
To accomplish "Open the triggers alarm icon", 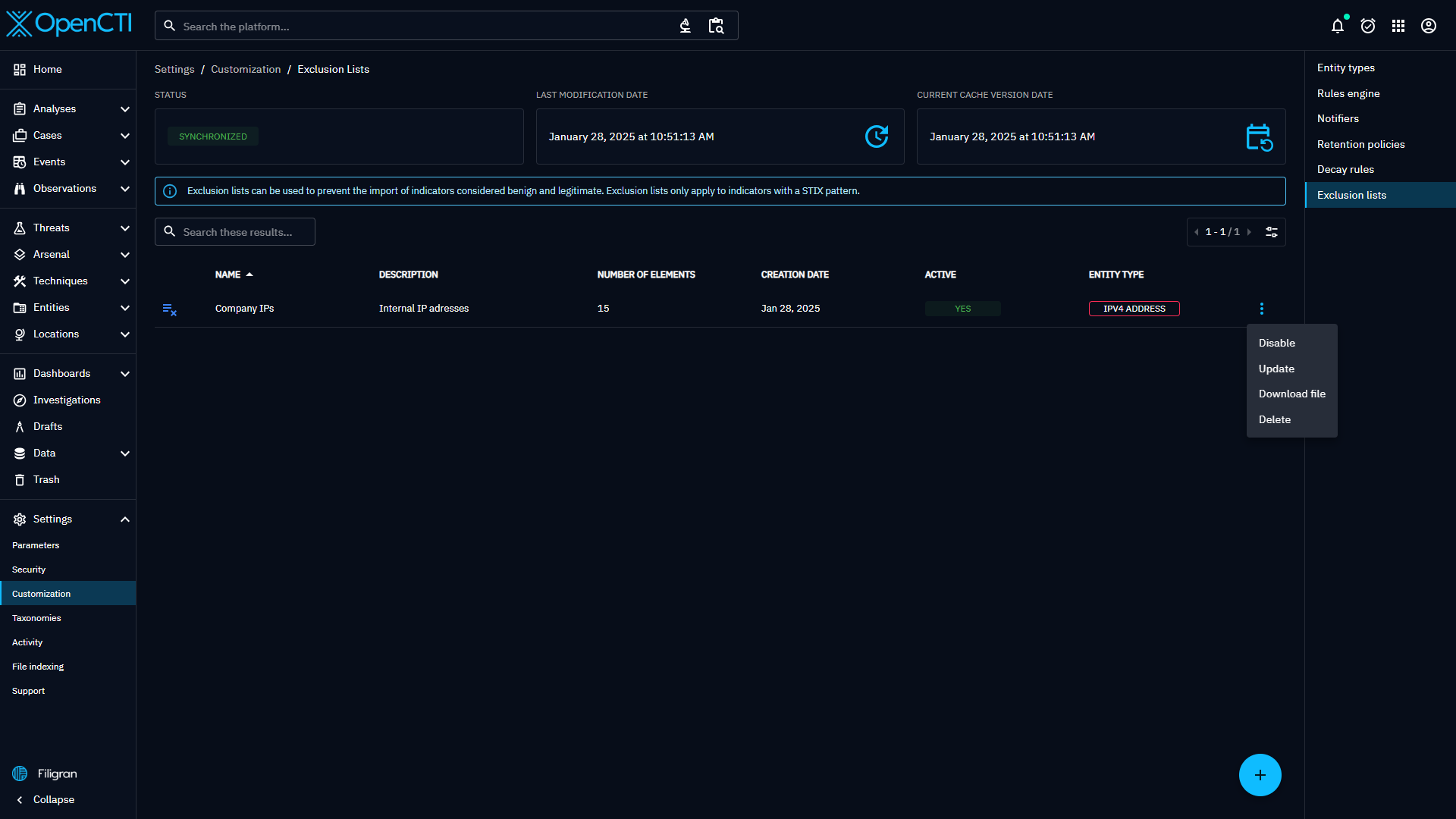I will pos(1368,26).
